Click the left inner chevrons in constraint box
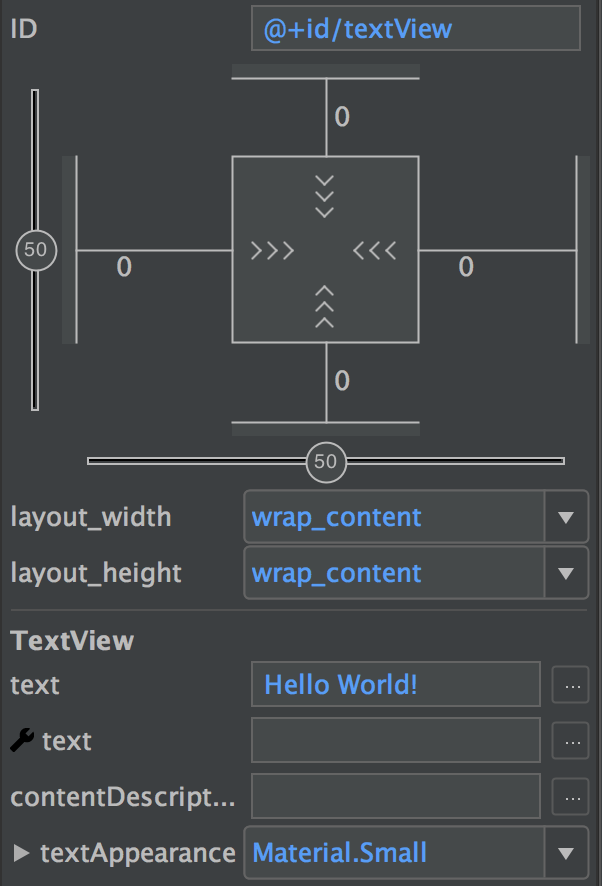Viewport: 602px width, 886px height. click(x=272, y=250)
